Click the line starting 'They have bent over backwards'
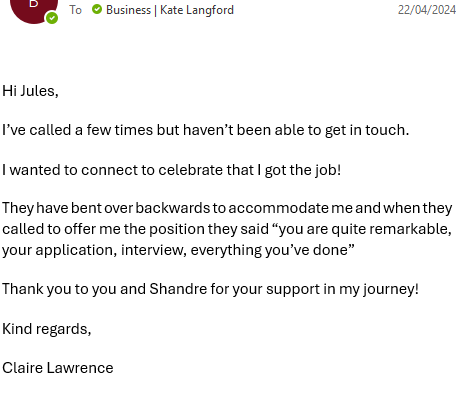This screenshot has width=461, height=403. 227,208
